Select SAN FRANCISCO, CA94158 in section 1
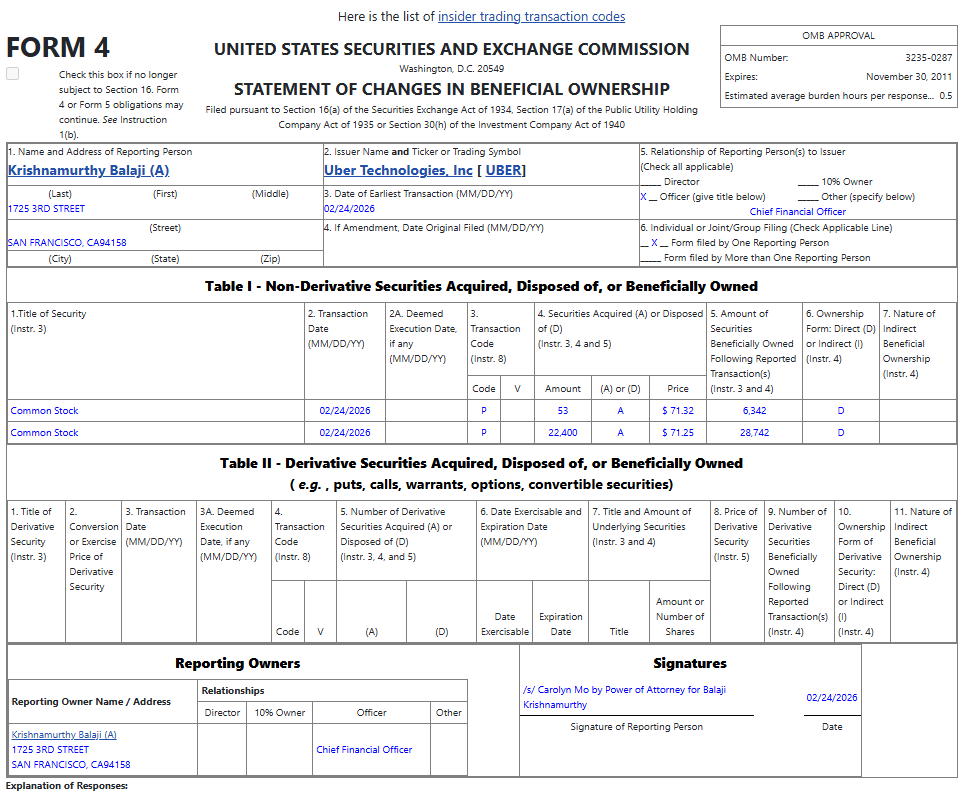The image size is (966, 801). pyautogui.click(x=67, y=243)
